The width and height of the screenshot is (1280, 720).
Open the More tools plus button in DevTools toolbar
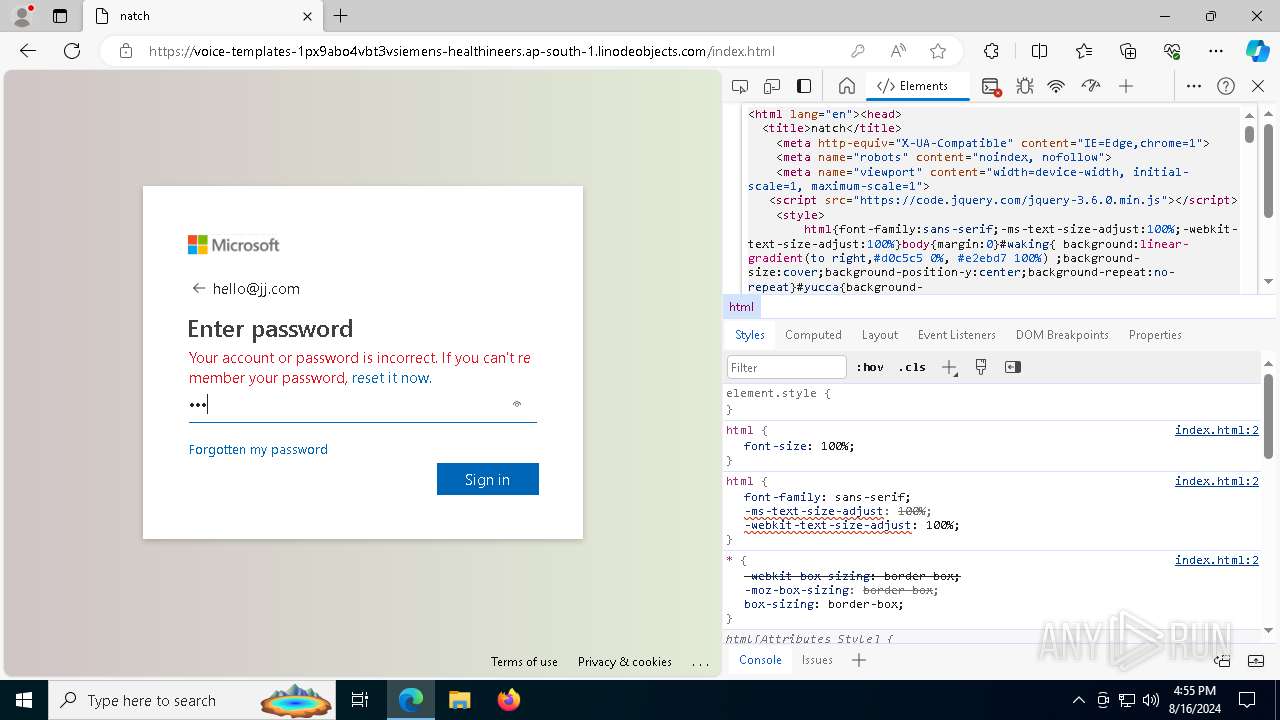[x=1126, y=86]
